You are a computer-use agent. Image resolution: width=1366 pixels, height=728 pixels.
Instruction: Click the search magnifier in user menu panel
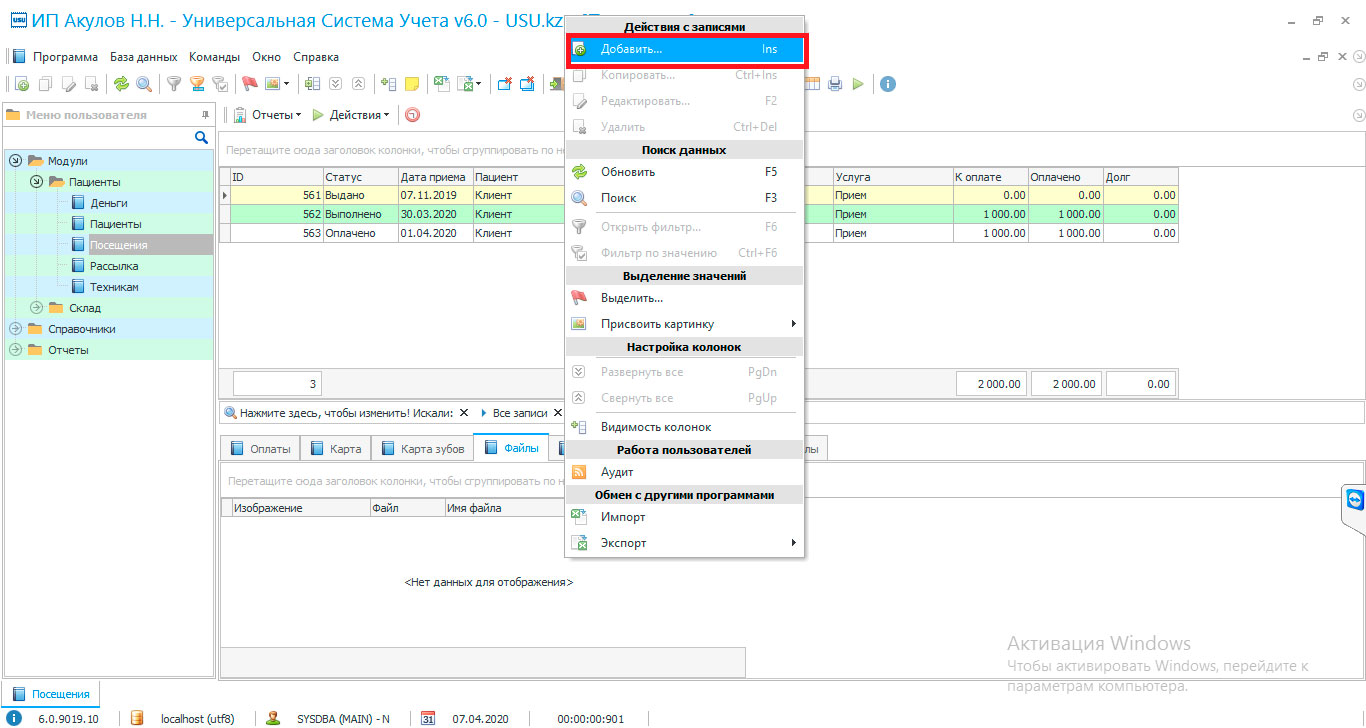(201, 138)
